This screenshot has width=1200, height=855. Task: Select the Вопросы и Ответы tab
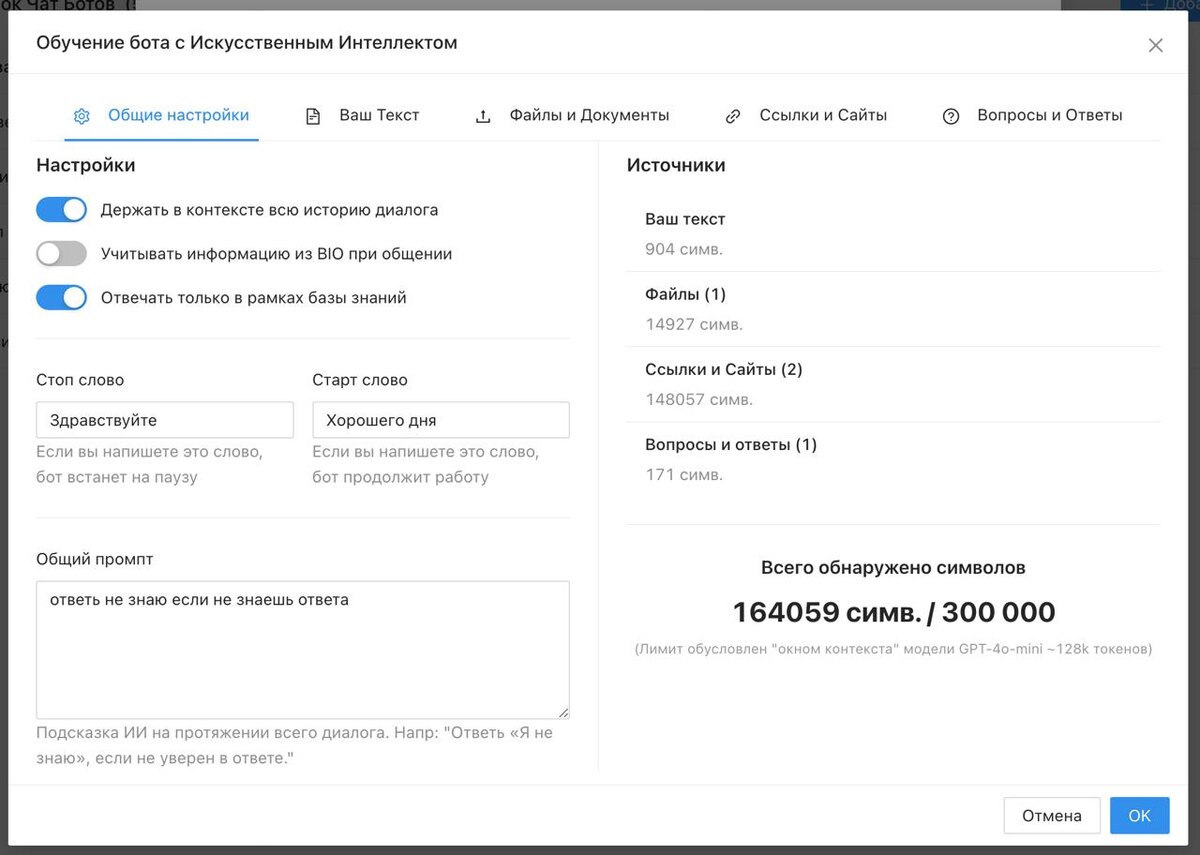click(1033, 115)
